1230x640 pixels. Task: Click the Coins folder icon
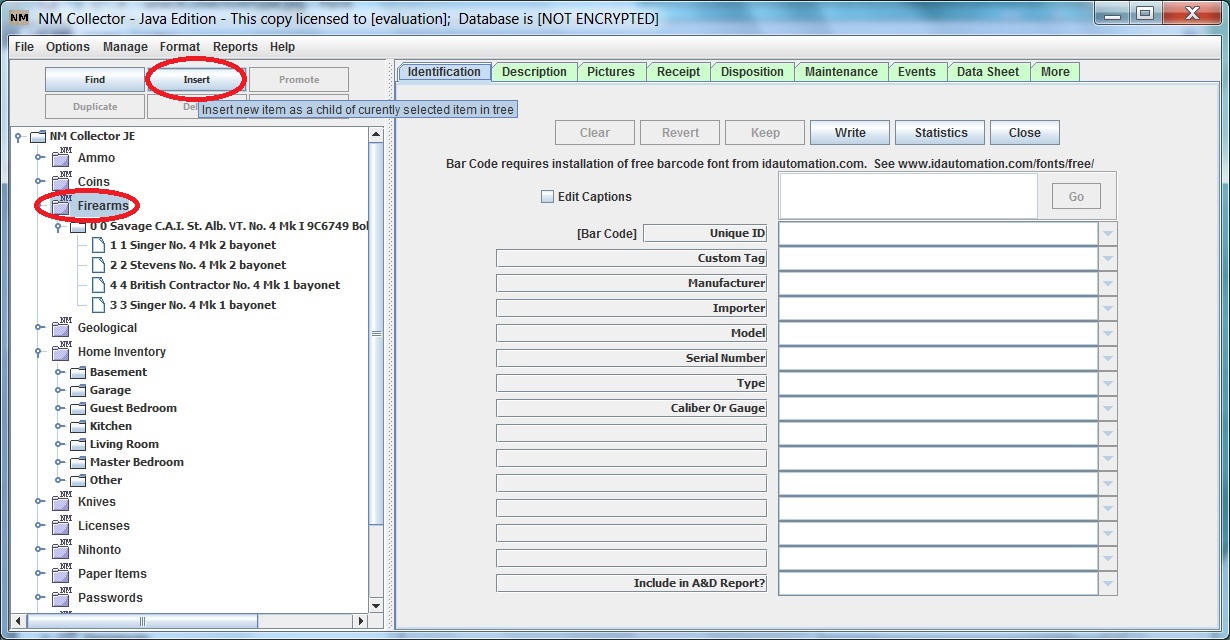coord(60,182)
